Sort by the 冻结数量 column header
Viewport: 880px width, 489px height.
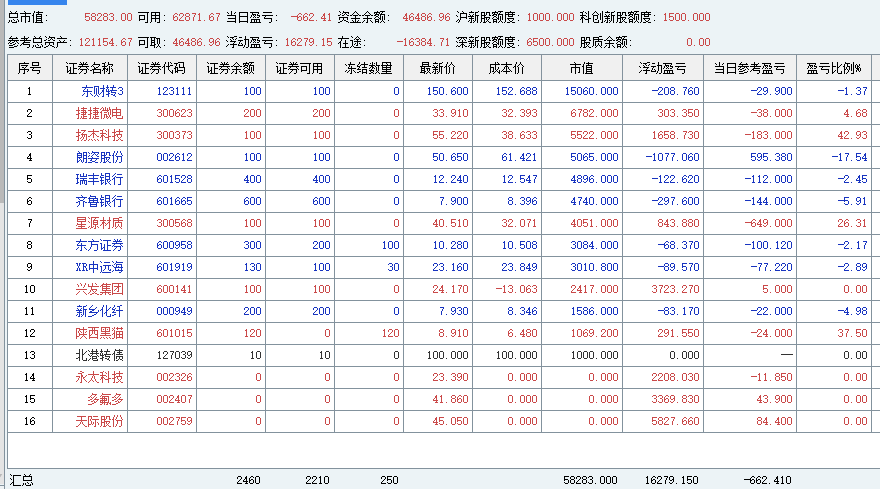point(369,68)
